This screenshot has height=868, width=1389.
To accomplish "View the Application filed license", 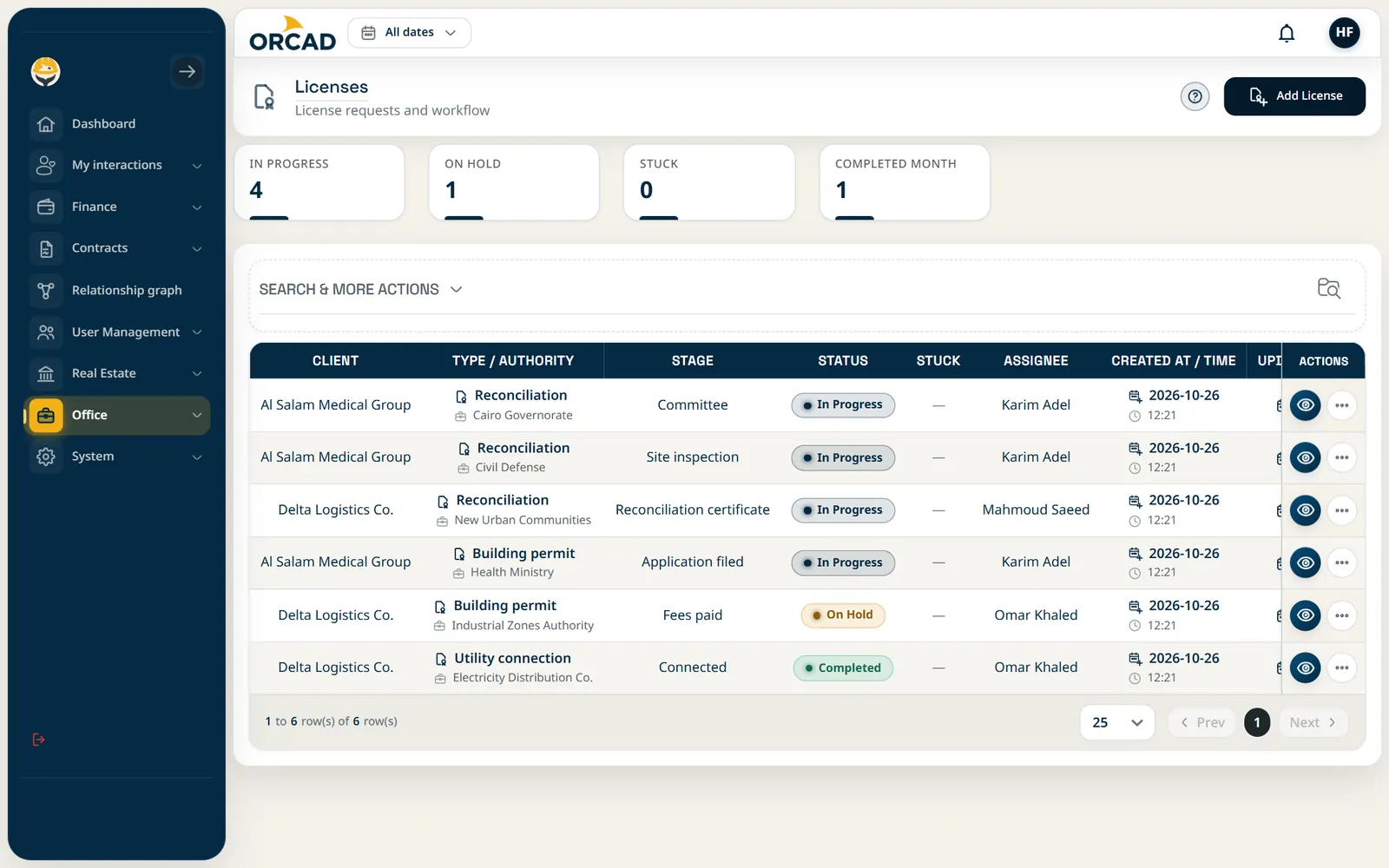I will pos(1305,562).
